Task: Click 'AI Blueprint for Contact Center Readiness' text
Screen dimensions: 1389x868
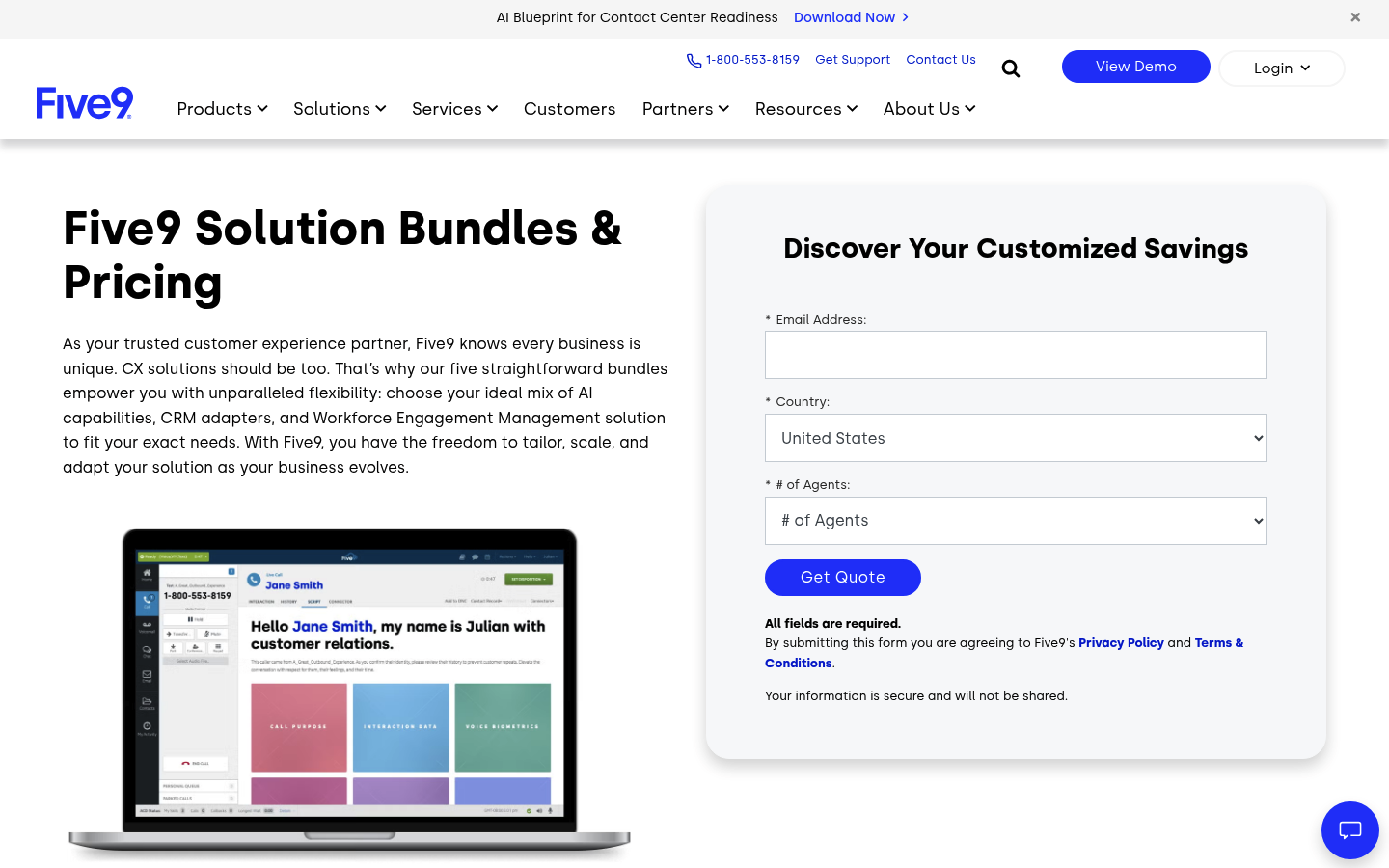Action: [x=638, y=17]
